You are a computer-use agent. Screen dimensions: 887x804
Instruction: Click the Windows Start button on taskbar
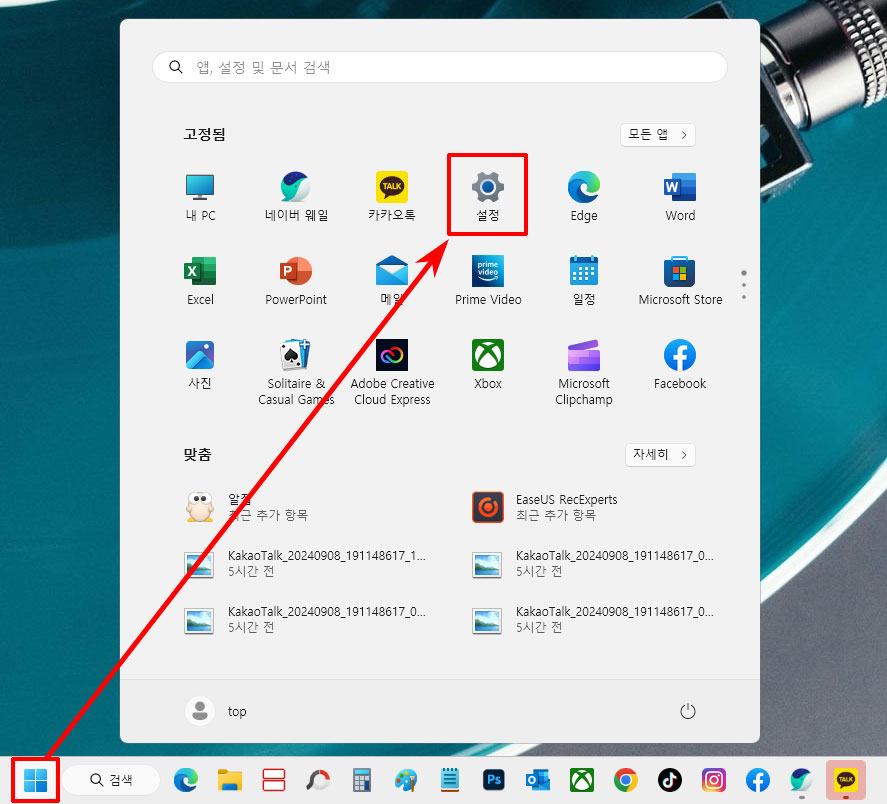point(36,781)
